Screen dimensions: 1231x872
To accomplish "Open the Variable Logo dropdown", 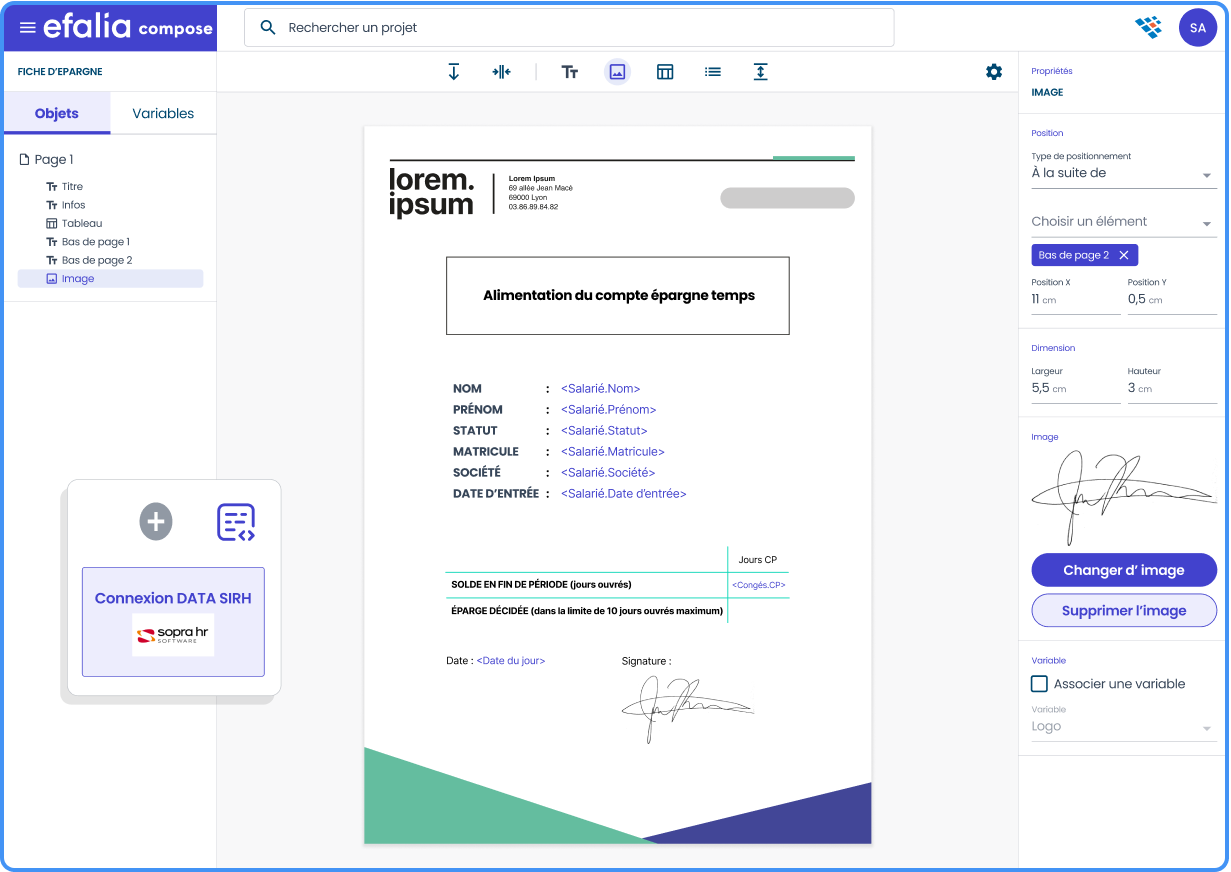I will (1123, 727).
